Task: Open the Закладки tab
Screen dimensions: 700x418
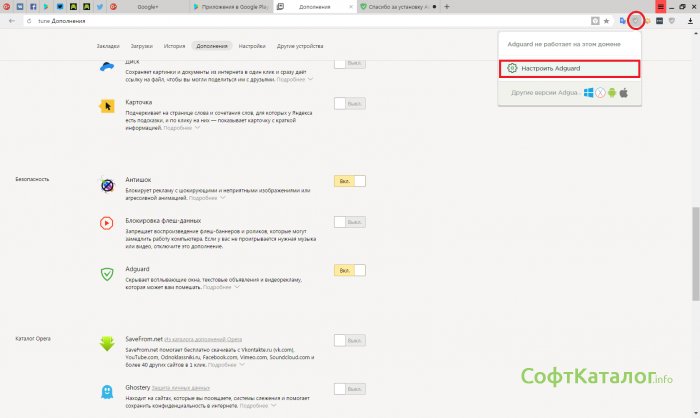Action: (x=108, y=46)
